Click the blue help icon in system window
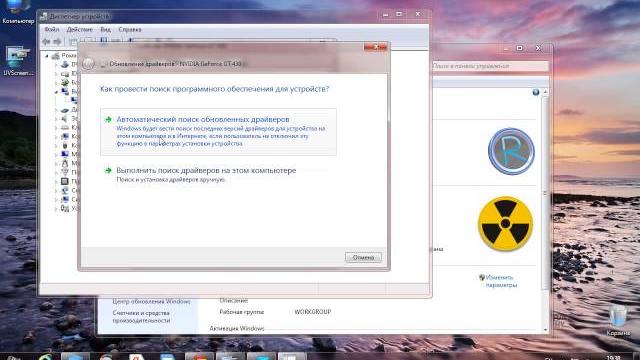The height and width of the screenshot is (360, 640). pyautogui.click(x=536, y=93)
